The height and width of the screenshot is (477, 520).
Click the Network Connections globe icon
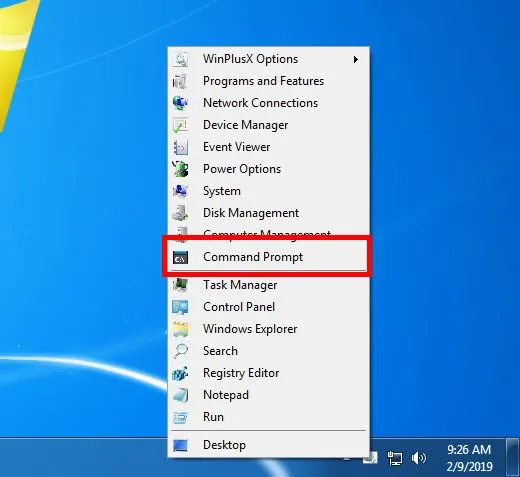(x=180, y=103)
